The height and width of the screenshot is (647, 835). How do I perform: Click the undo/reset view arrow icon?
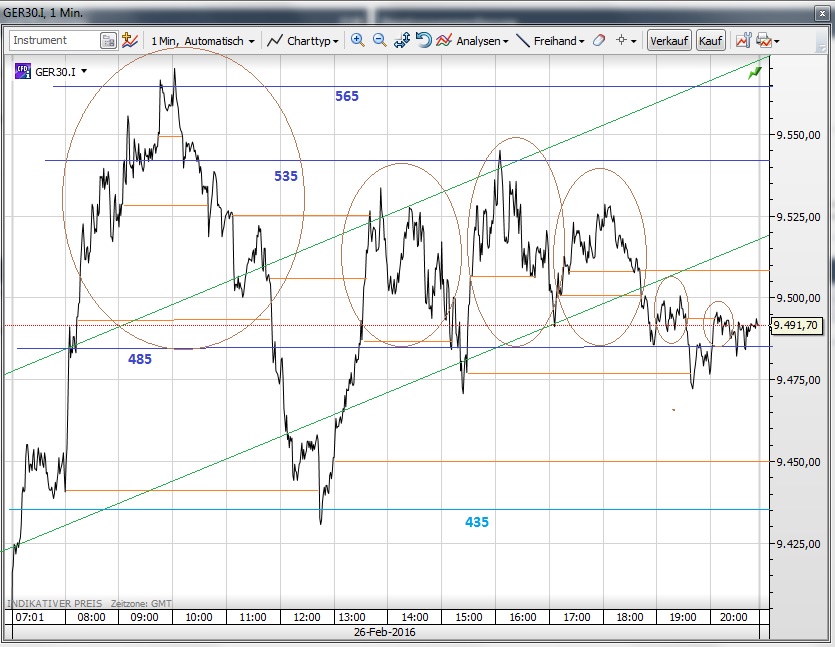[x=423, y=40]
